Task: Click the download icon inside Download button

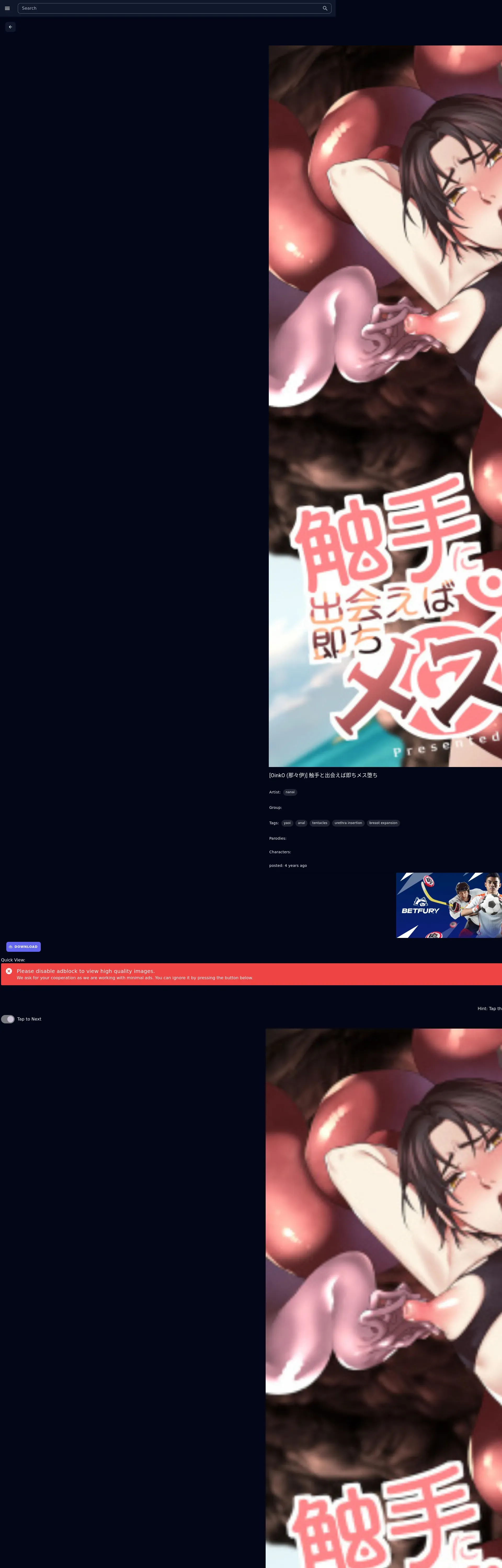Action: [10, 947]
